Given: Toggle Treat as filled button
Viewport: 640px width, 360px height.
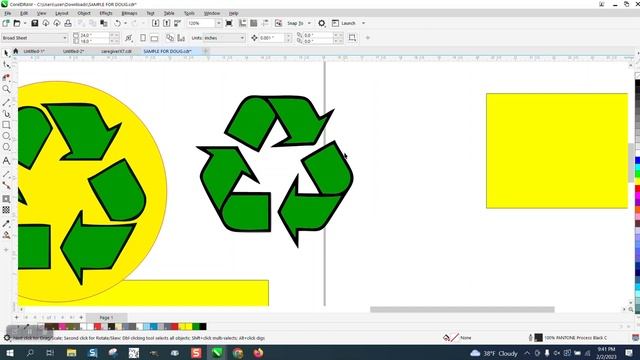Looking at the screenshot, I should click(352, 38).
